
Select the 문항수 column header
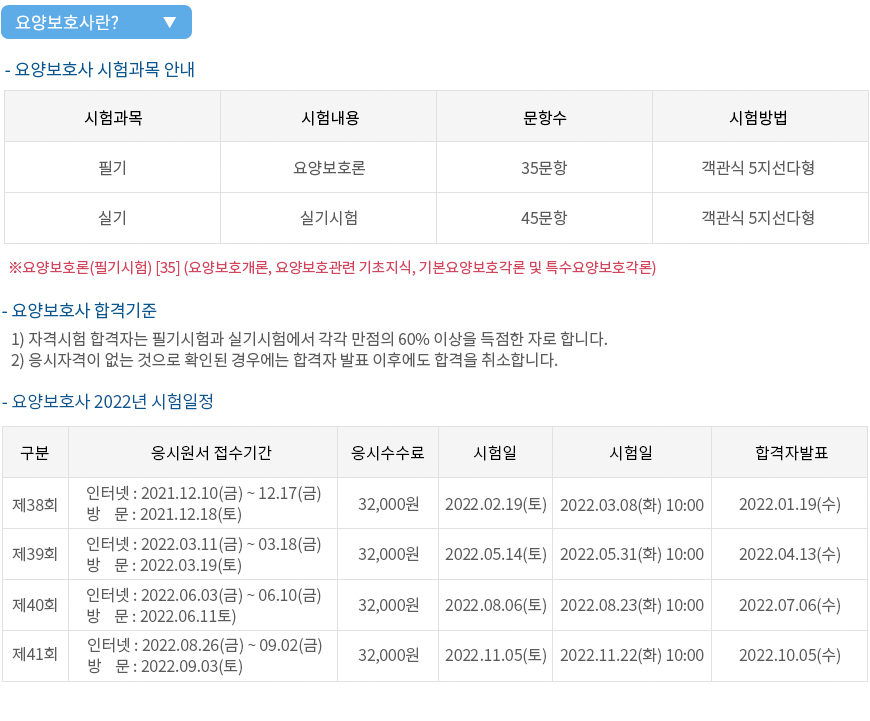click(x=544, y=117)
